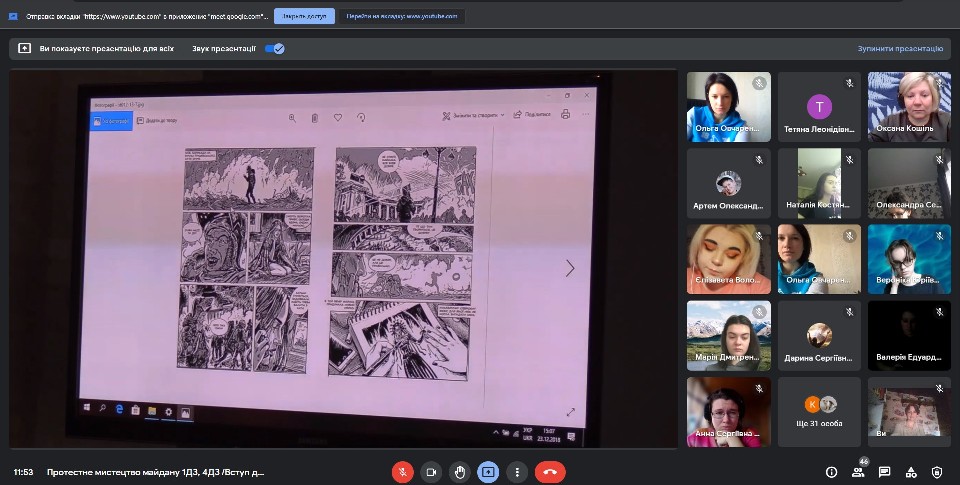This screenshot has height=485, width=960.
Task: Open meeting details info icon
Action: click(831, 472)
